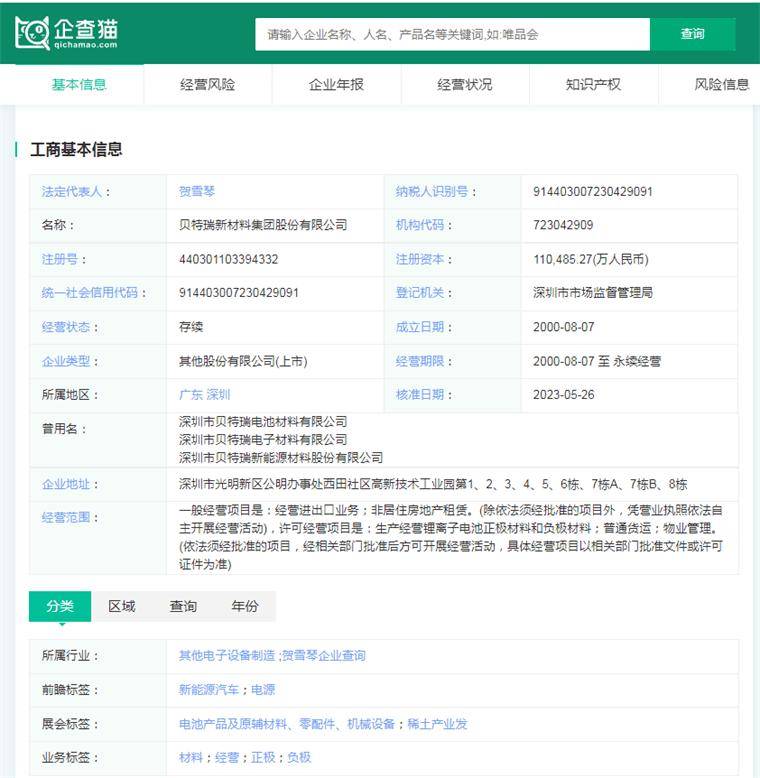Screen dimensions: 760x778
Task: Select organization code 723042909
Action: click(x=563, y=225)
